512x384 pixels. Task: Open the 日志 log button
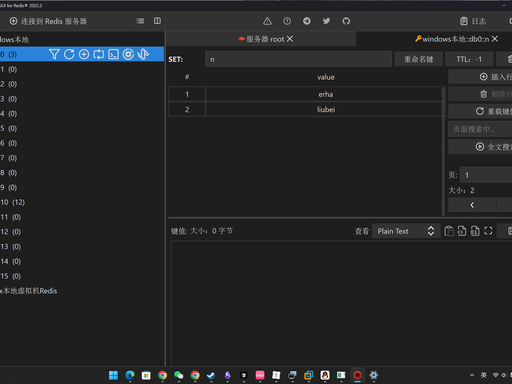pyautogui.click(x=473, y=21)
